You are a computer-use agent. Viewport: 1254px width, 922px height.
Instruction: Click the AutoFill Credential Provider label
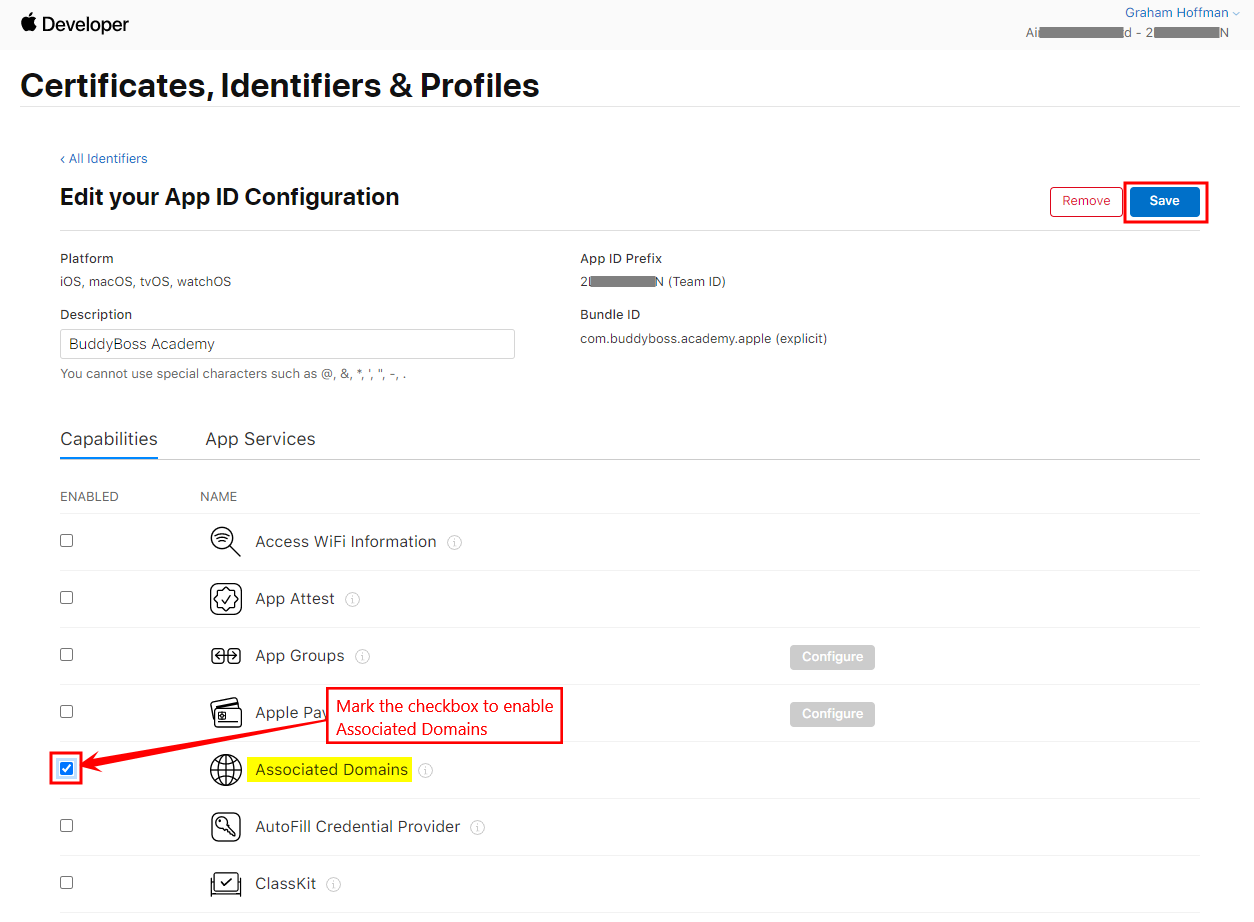pos(358,826)
